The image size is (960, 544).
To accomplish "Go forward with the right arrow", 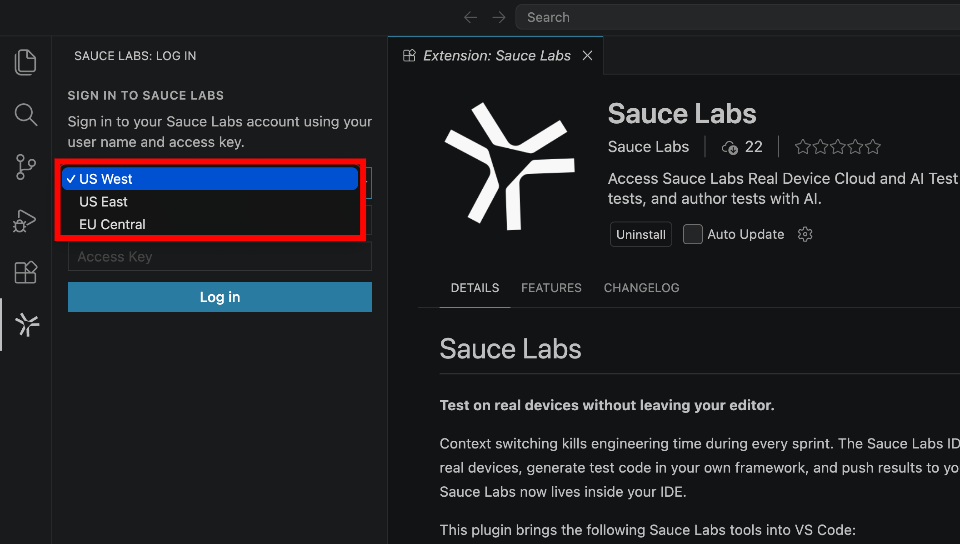I will (x=499, y=18).
